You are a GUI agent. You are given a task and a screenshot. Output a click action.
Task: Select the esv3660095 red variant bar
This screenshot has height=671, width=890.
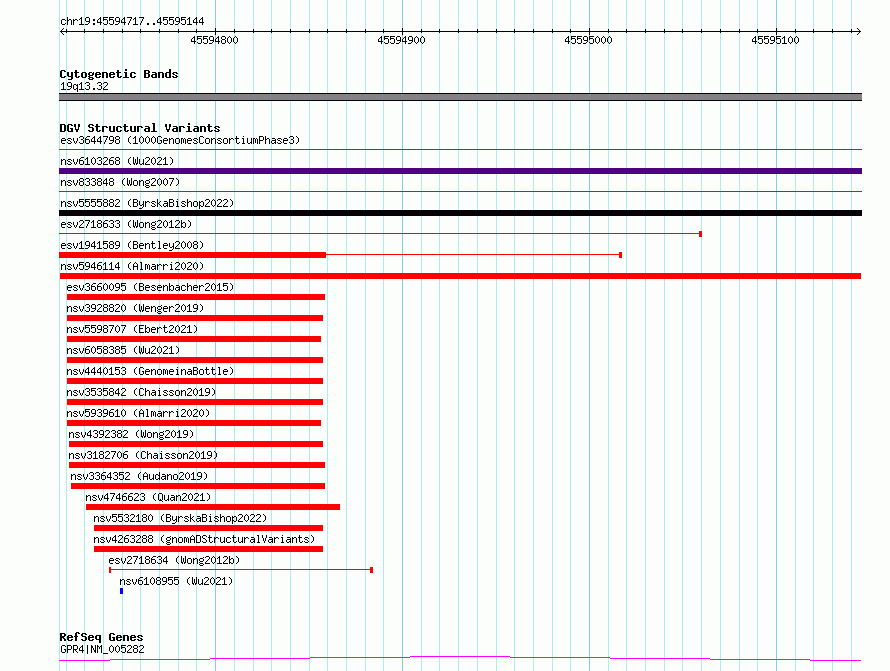click(x=196, y=297)
